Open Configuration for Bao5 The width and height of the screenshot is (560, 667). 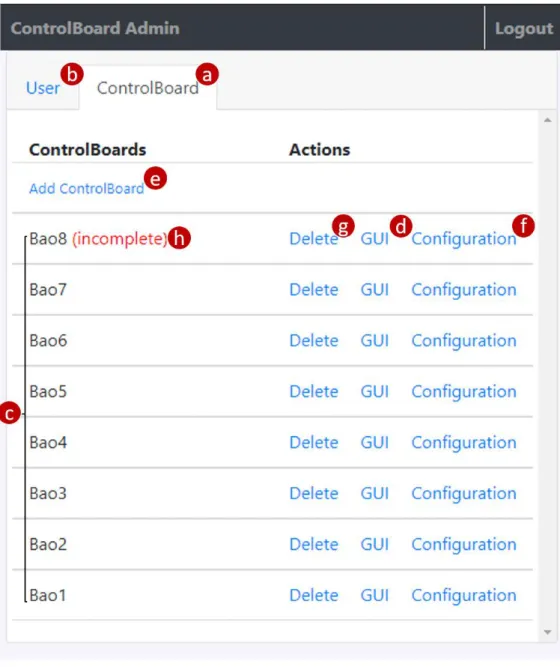click(464, 392)
